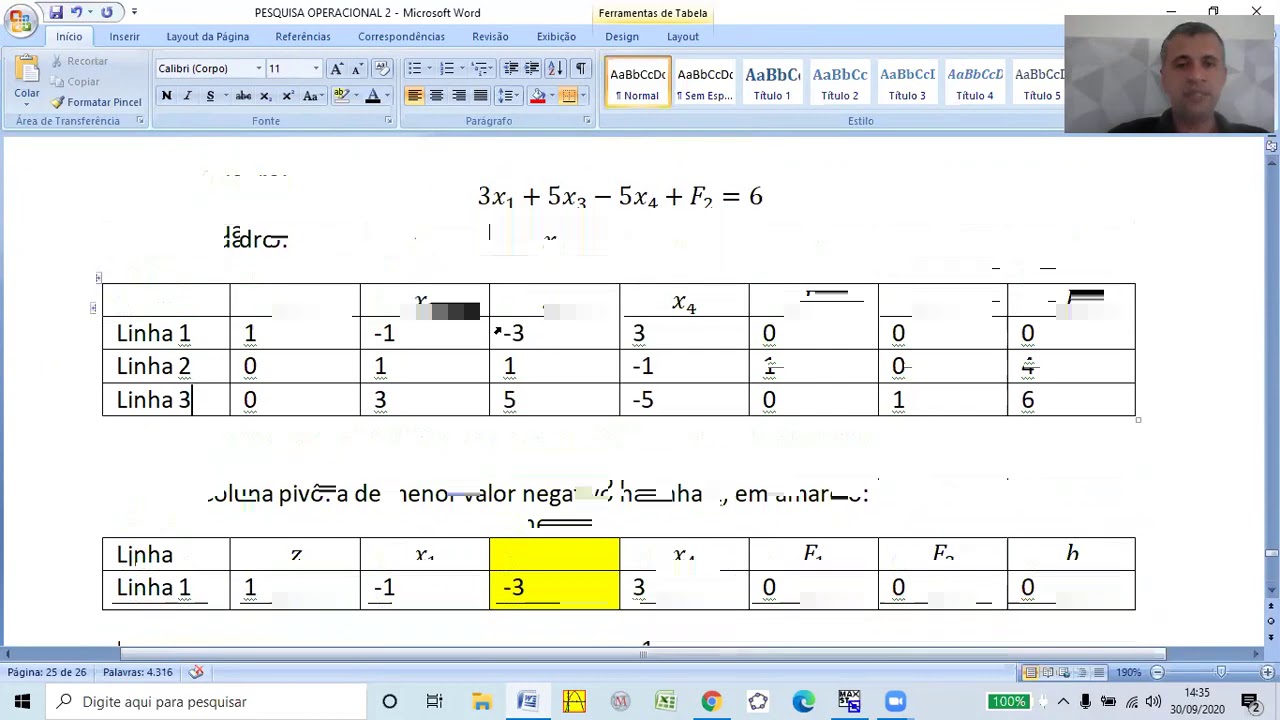Clear formatting with the eraser icon
1280x720 pixels.
tap(382, 68)
